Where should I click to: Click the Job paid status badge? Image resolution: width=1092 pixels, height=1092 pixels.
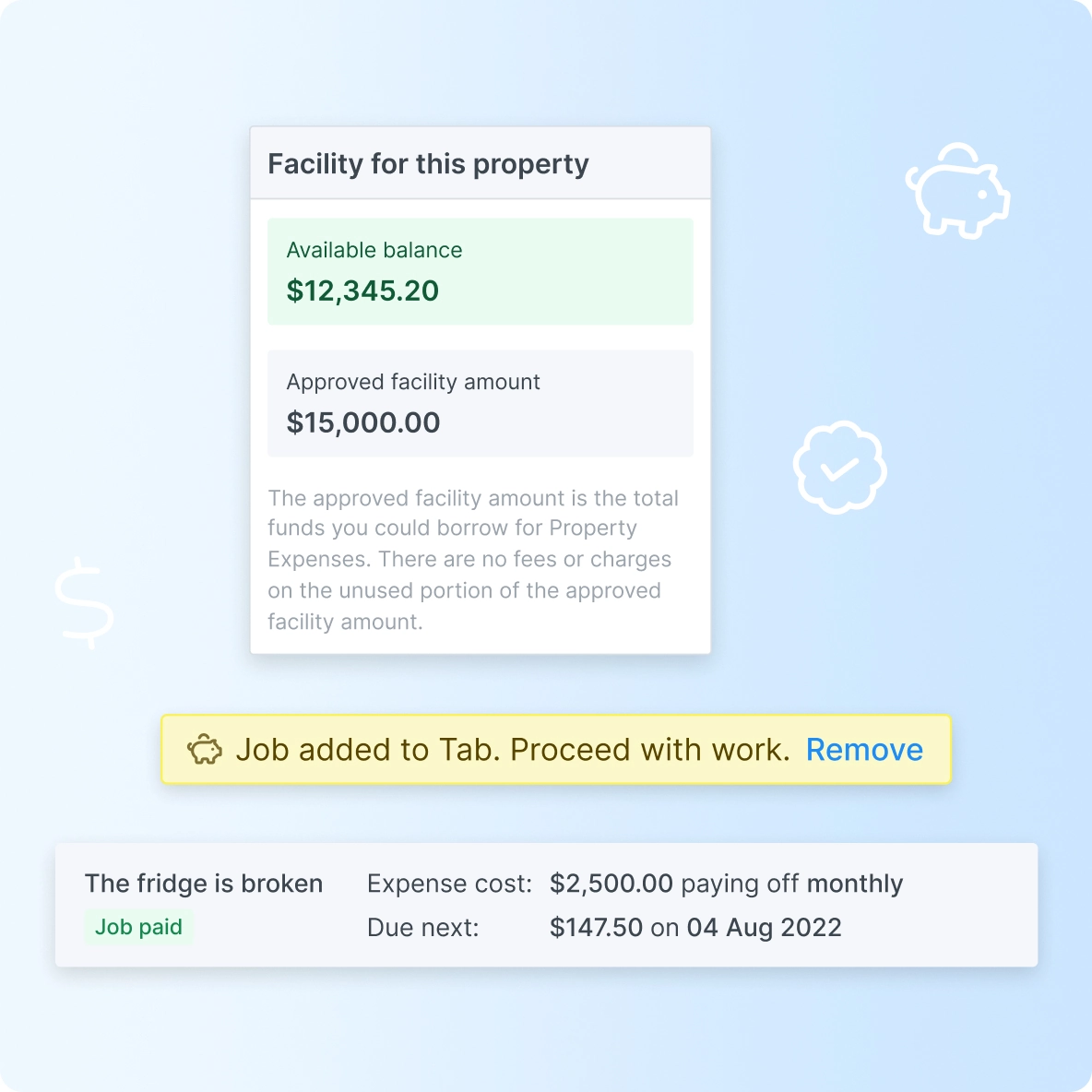click(138, 927)
